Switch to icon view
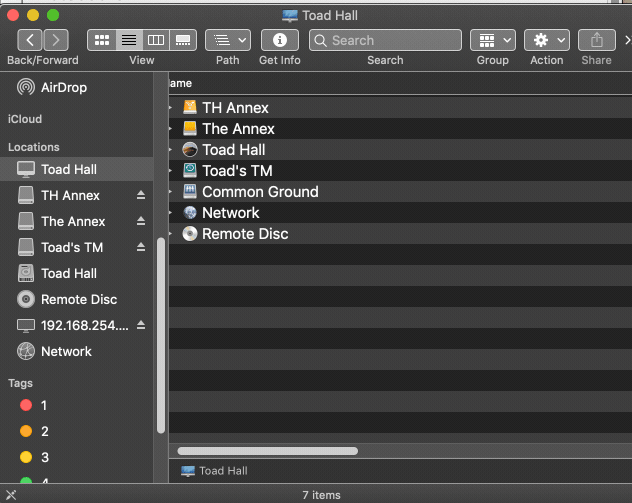 tap(102, 40)
